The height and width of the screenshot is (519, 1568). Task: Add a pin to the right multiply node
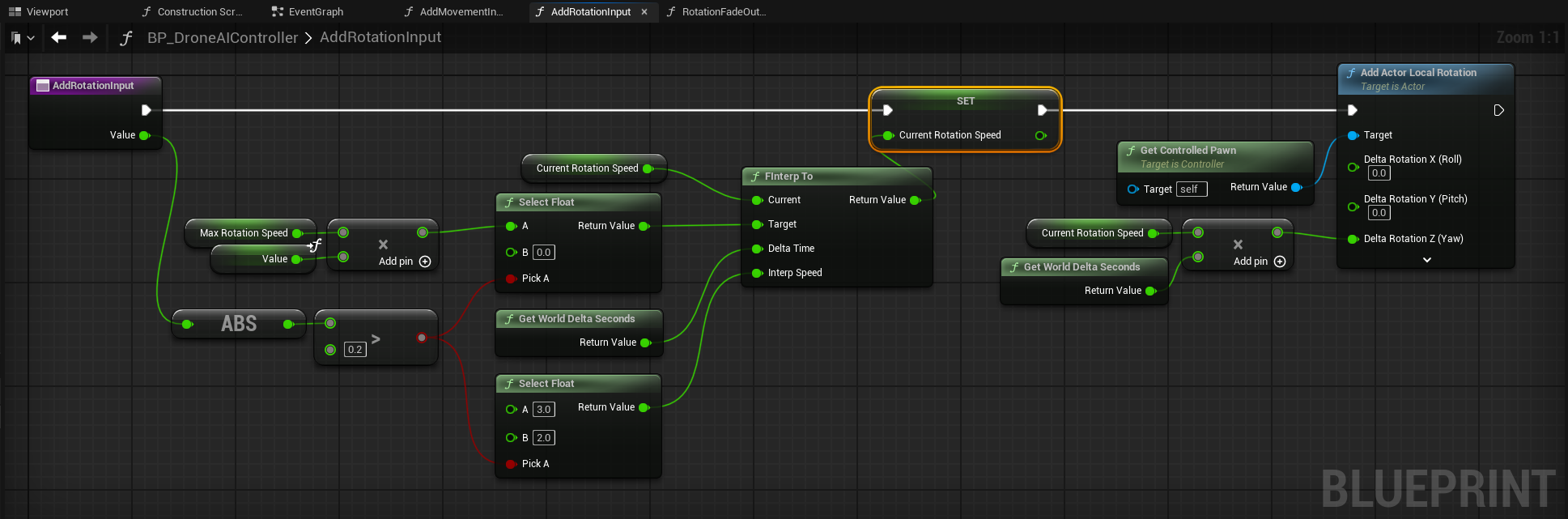(1280, 262)
